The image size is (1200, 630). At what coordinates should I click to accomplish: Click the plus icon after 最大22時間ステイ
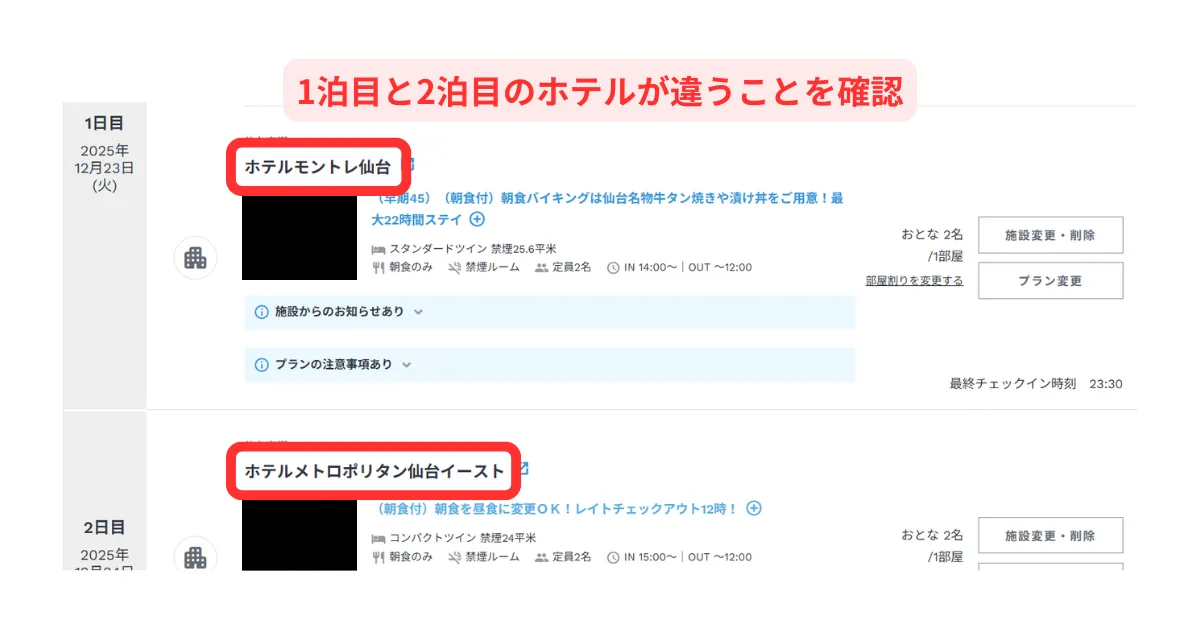tap(477, 219)
